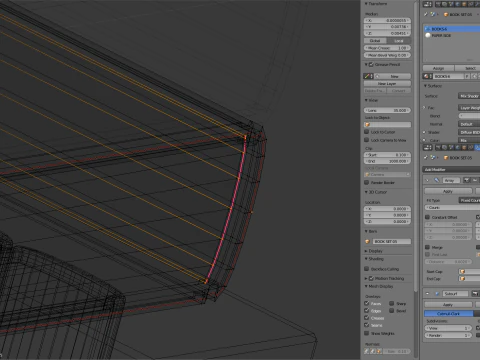Collapse the Item panel
Screen dimensions: 480x360
point(366,231)
